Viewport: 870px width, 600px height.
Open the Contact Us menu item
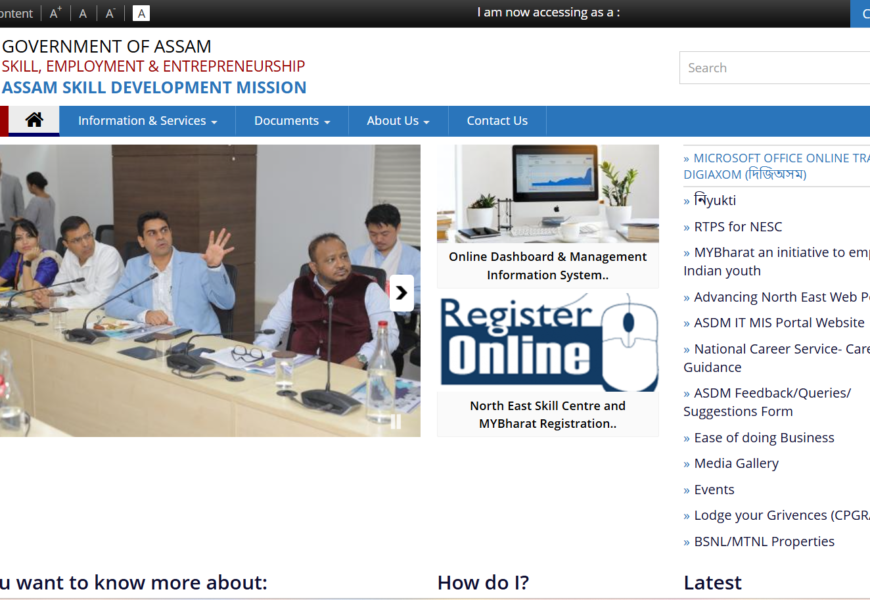pos(497,121)
